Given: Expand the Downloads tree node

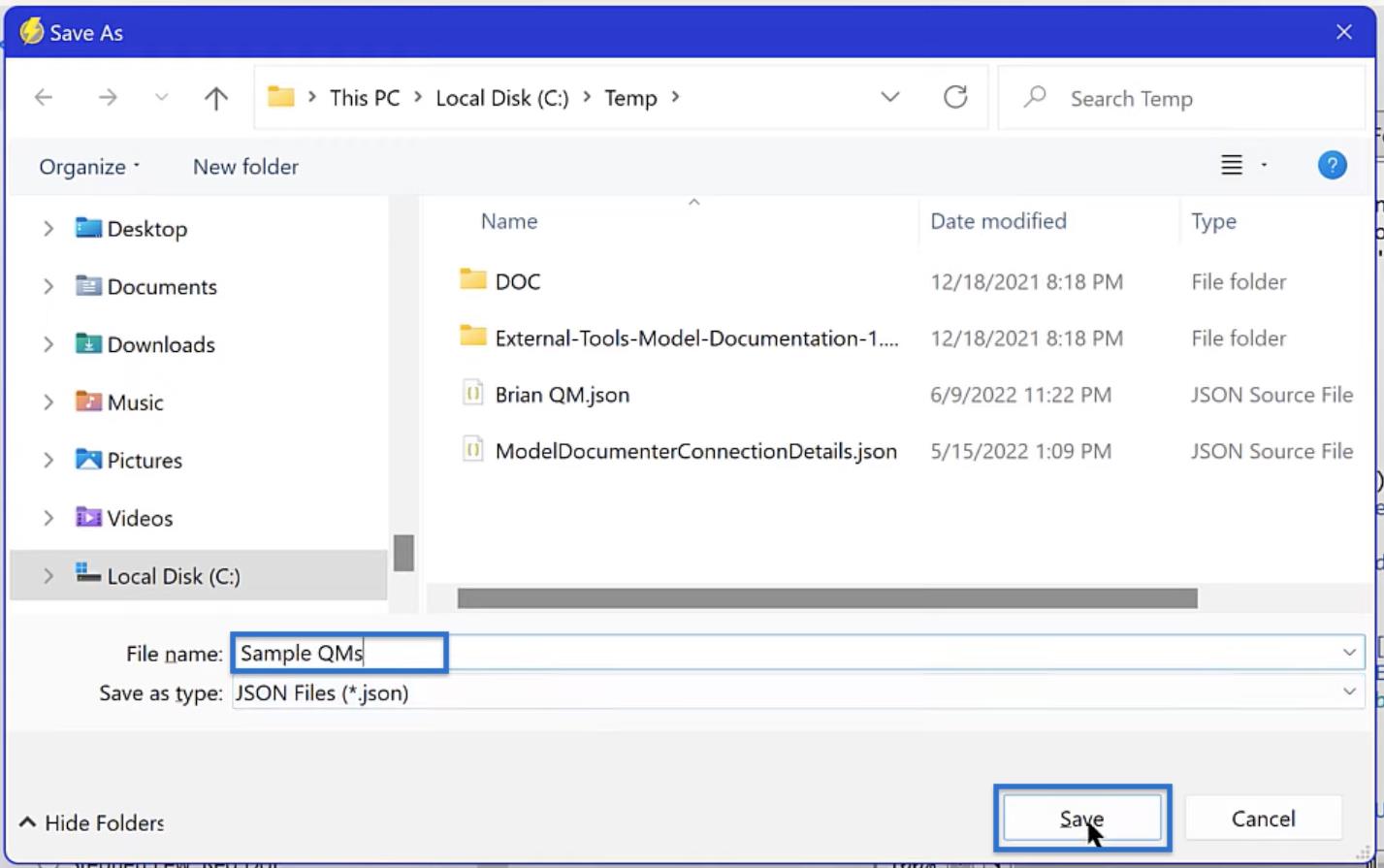Looking at the screenshot, I should pos(48,344).
